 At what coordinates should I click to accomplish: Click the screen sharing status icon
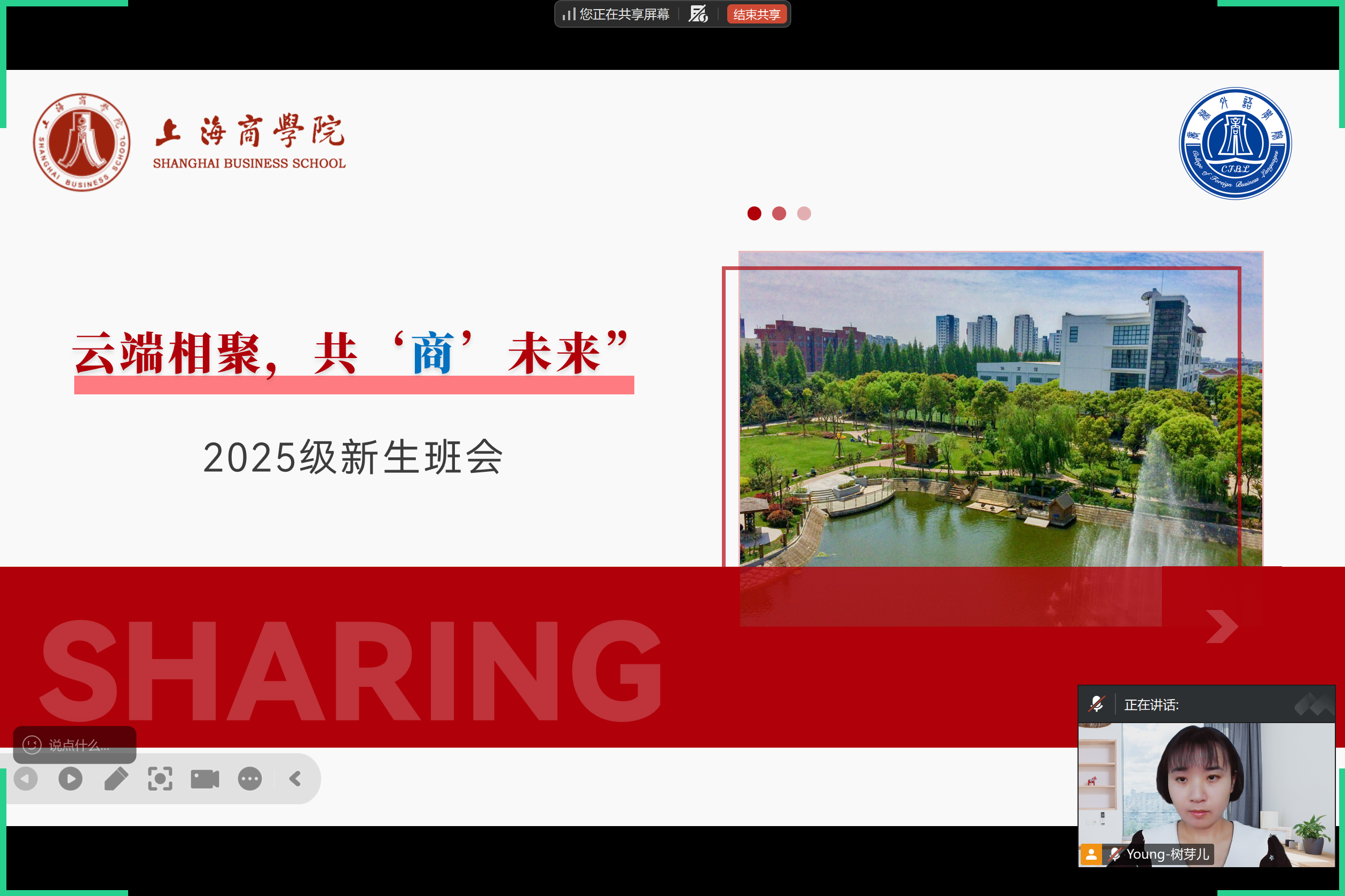(569, 14)
